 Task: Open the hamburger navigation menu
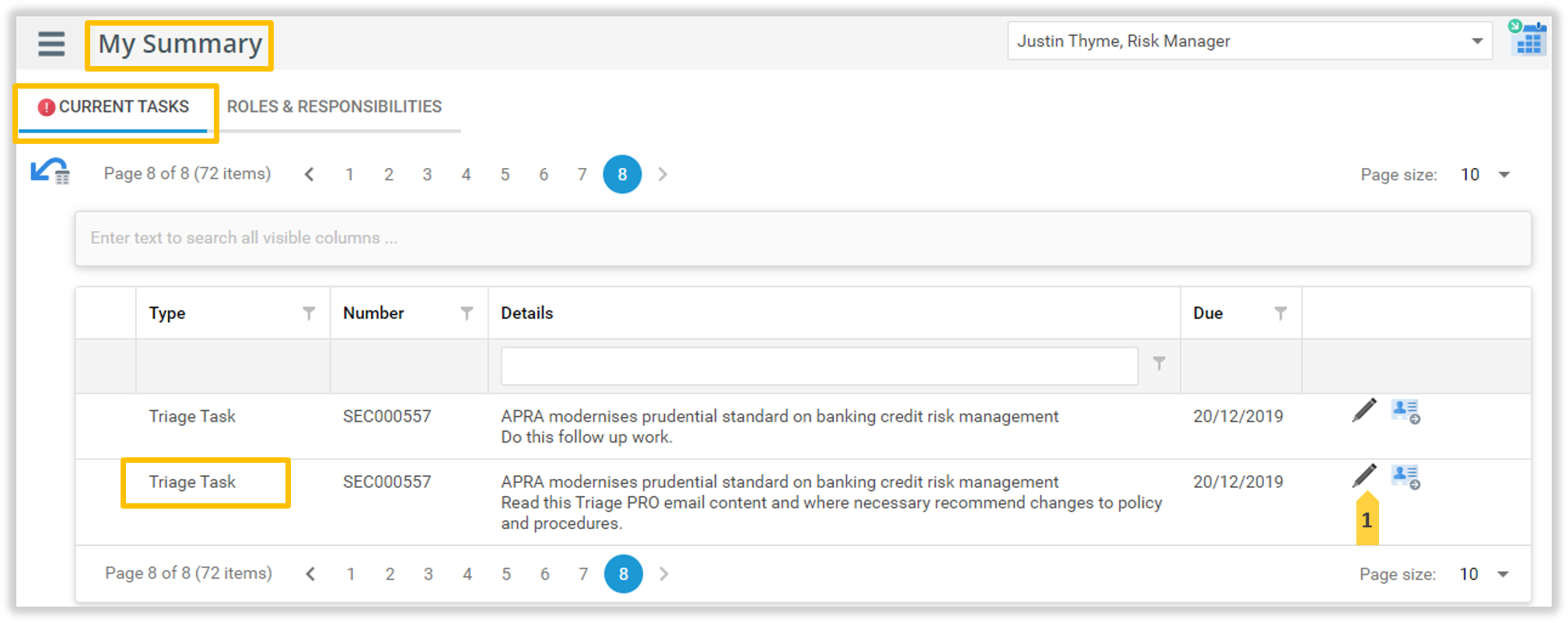pos(51,44)
